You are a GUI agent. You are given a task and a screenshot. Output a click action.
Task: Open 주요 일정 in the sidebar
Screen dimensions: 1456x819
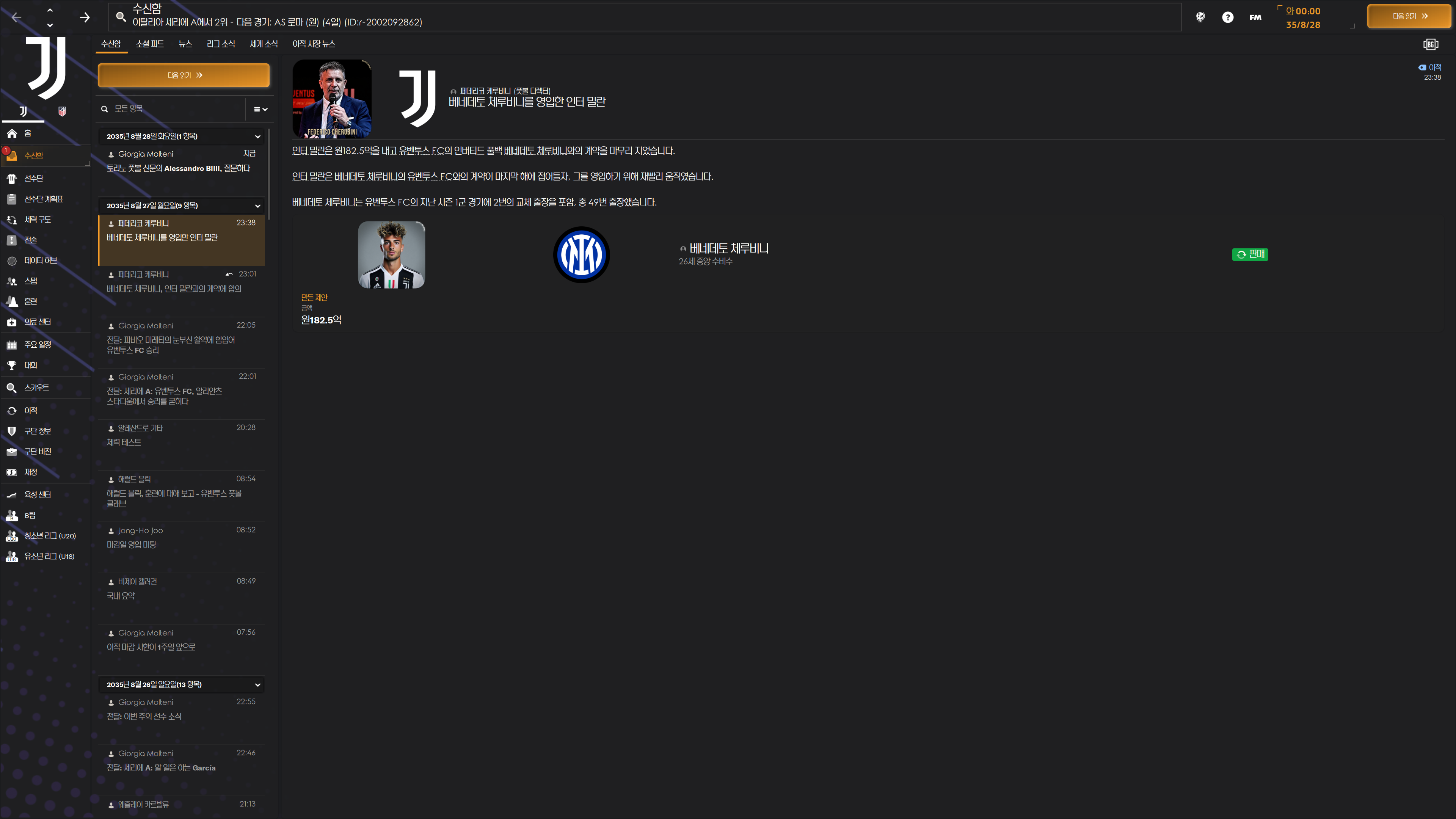[45, 345]
